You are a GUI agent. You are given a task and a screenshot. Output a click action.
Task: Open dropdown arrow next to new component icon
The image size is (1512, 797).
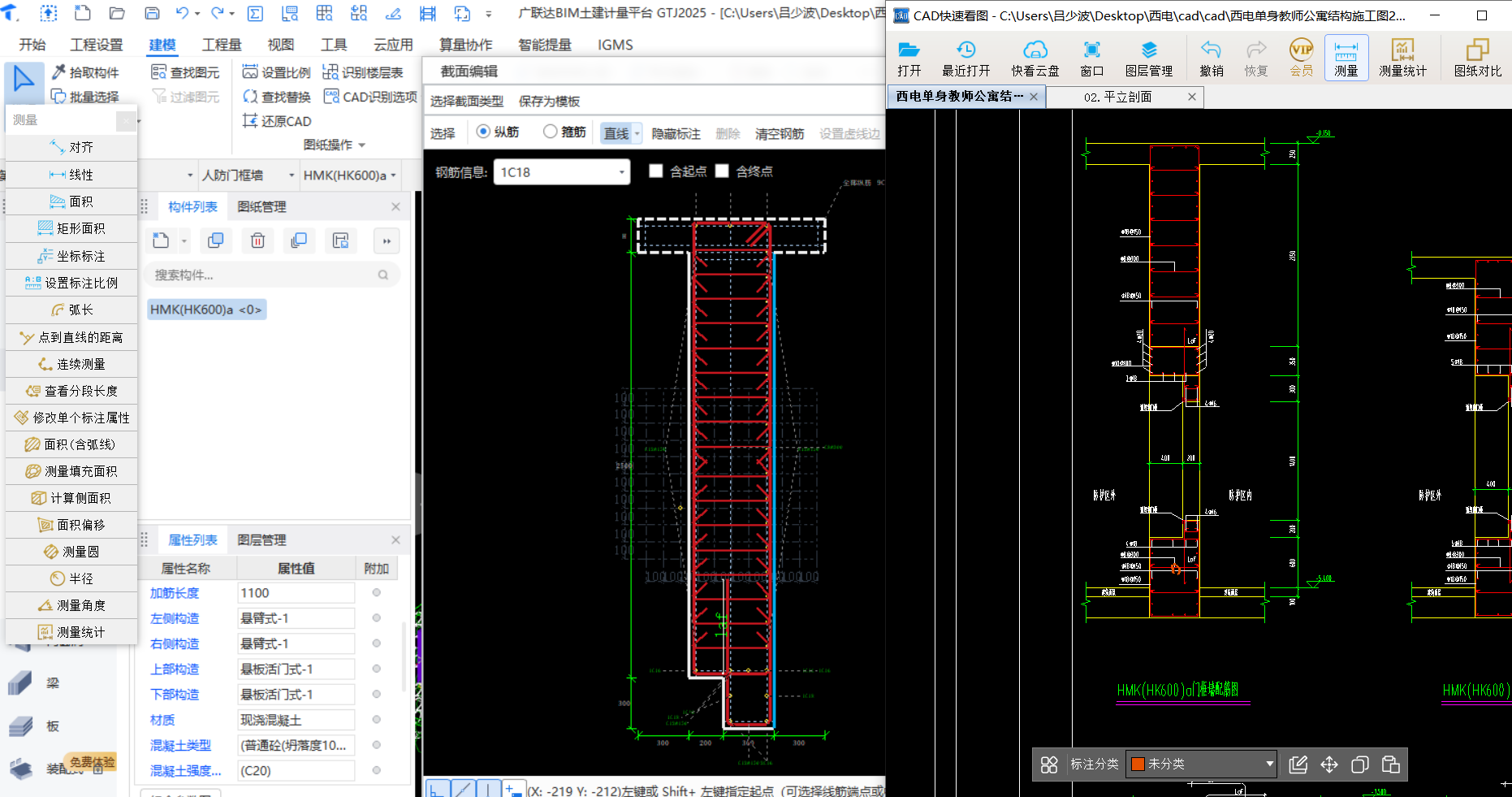point(184,241)
